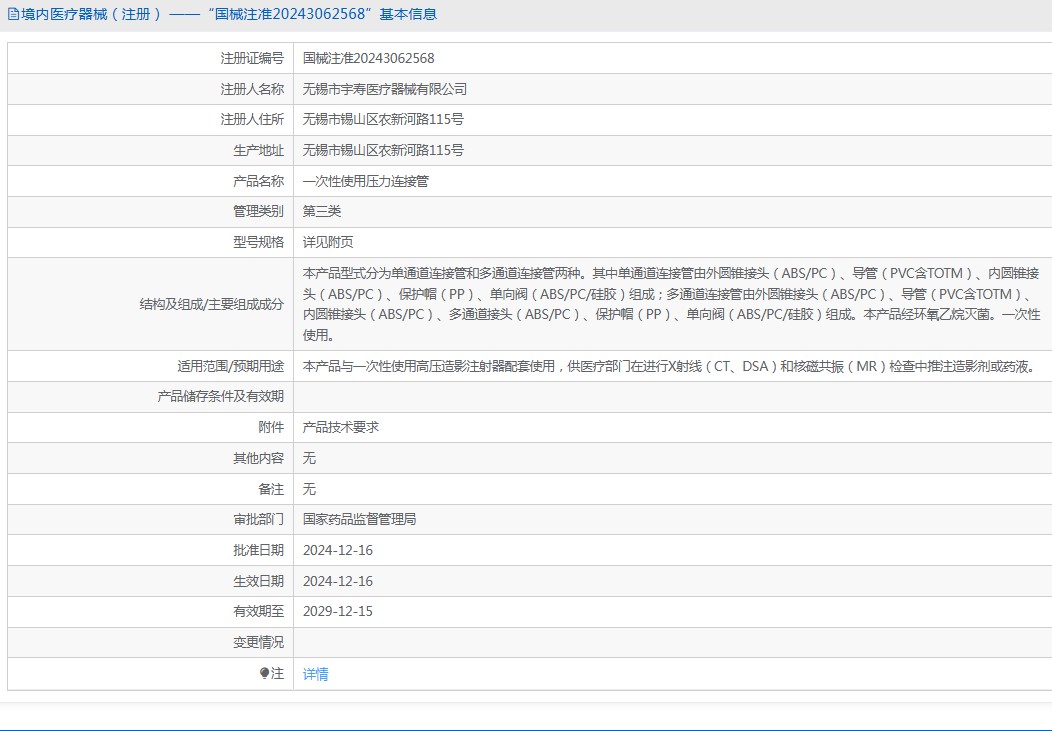Click the expiry date 2029-12-15
This screenshot has height=731, width=1052.
click(338, 612)
